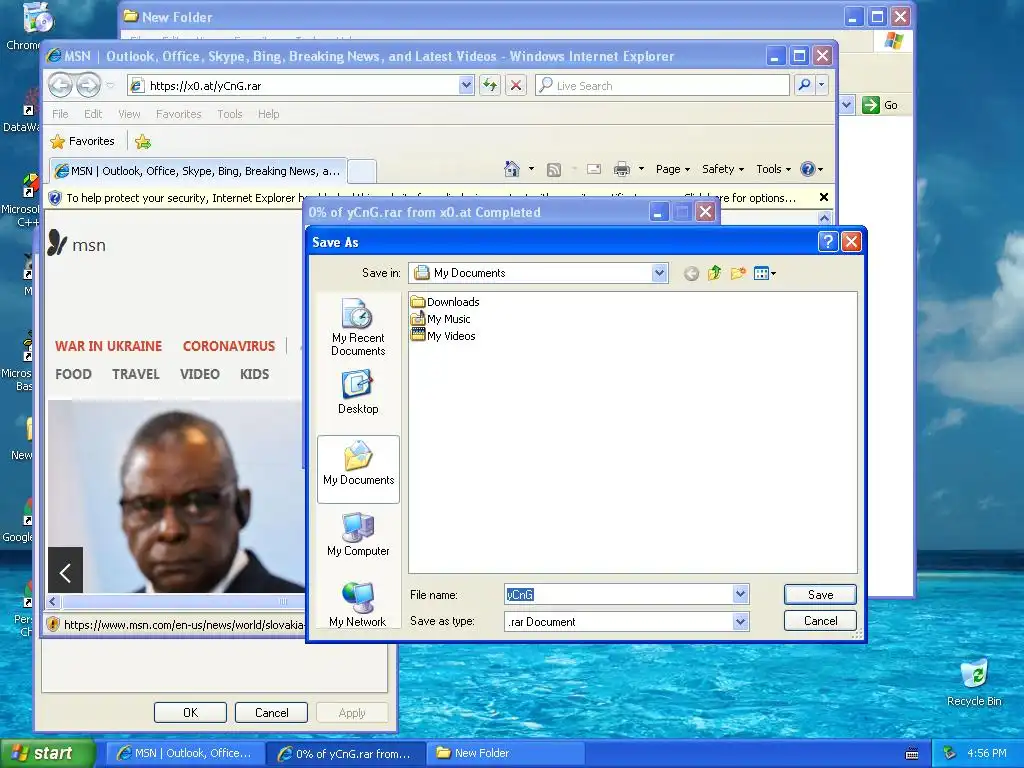
Task: Open the View Menu icon in Save As
Action: pos(764,274)
